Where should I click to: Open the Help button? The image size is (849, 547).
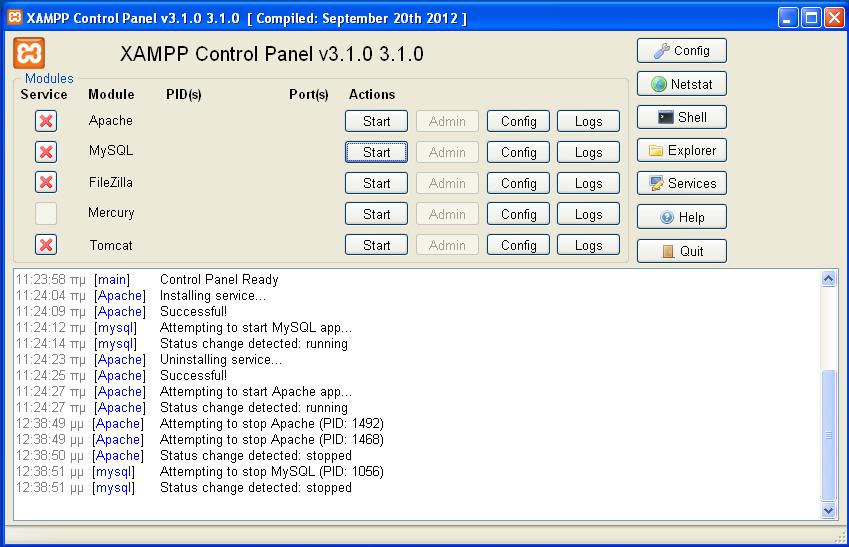tap(682, 217)
